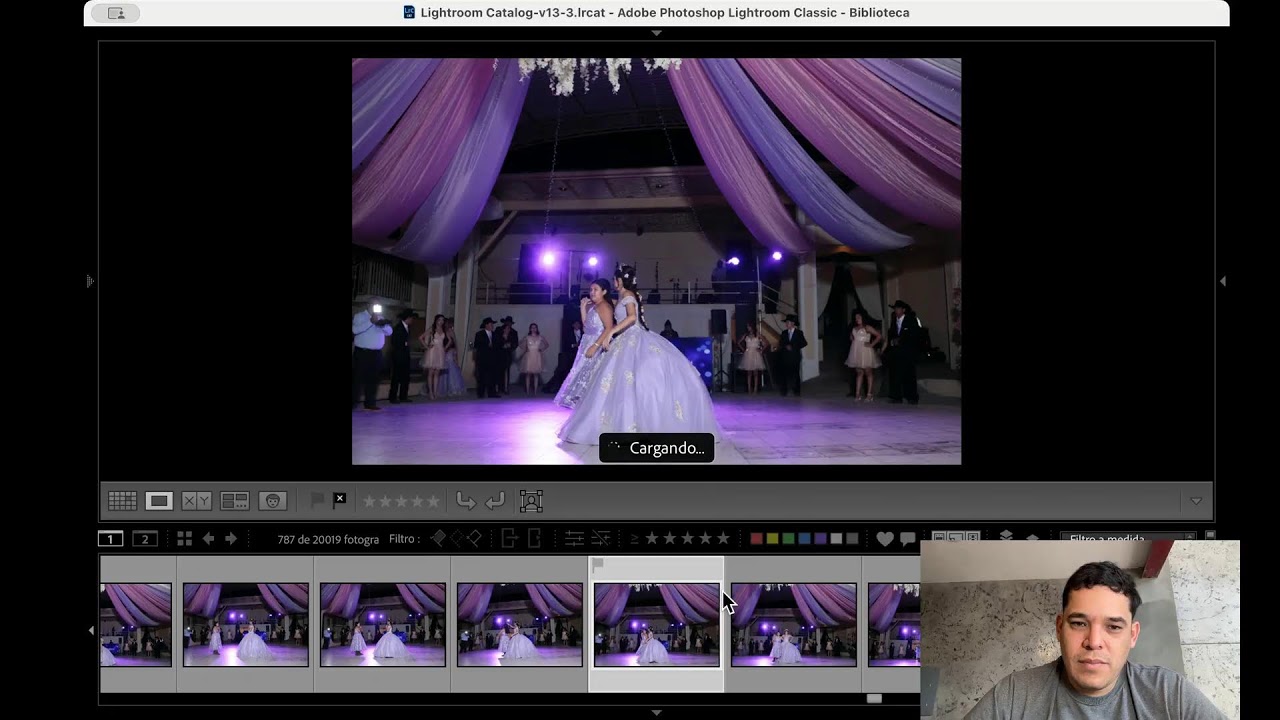Open Compare view with the XY icon
This screenshot has width=1280, height=720.
pyautogui.click(x=196, y=501)
